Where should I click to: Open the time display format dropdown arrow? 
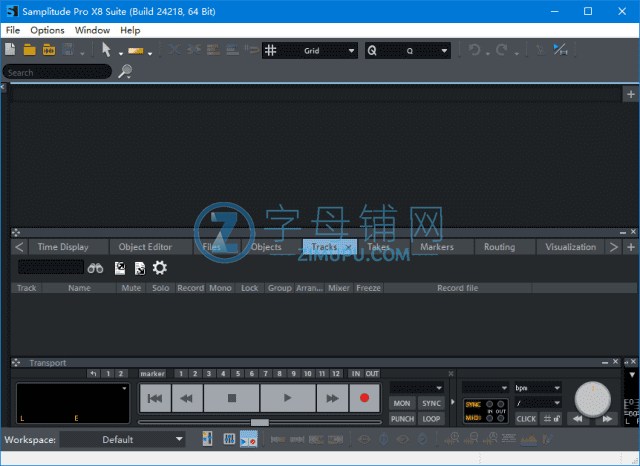tap(124, 388)
